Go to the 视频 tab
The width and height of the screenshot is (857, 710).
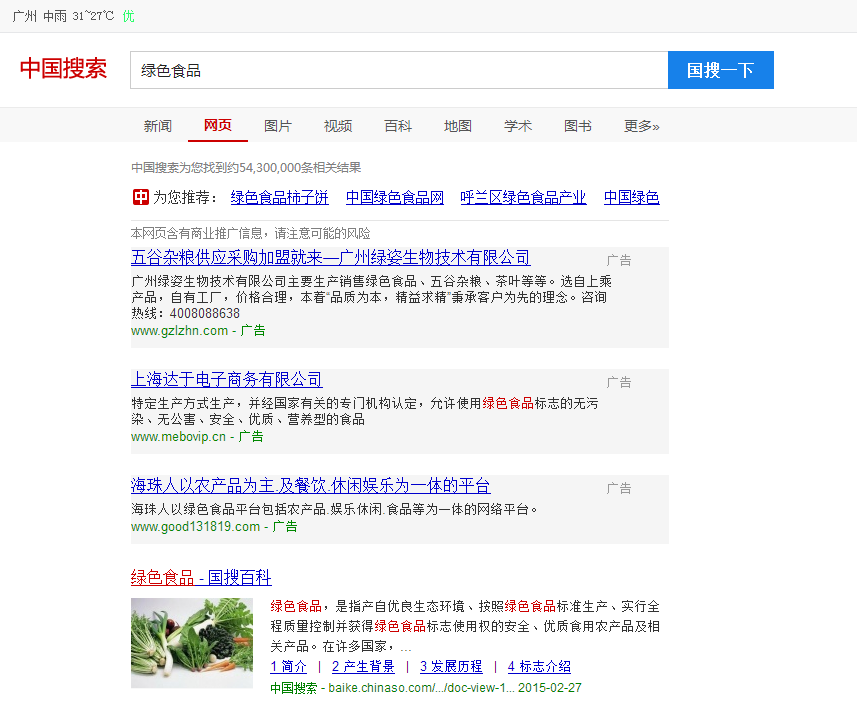click(338, 126)
